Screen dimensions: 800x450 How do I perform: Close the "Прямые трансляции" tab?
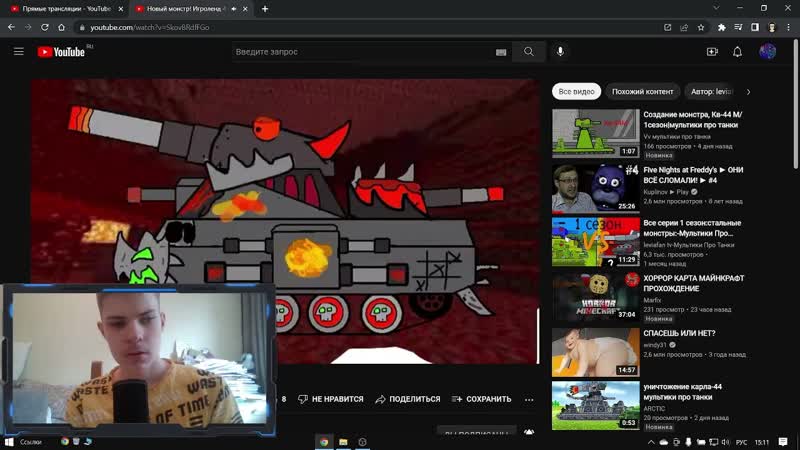121,9
